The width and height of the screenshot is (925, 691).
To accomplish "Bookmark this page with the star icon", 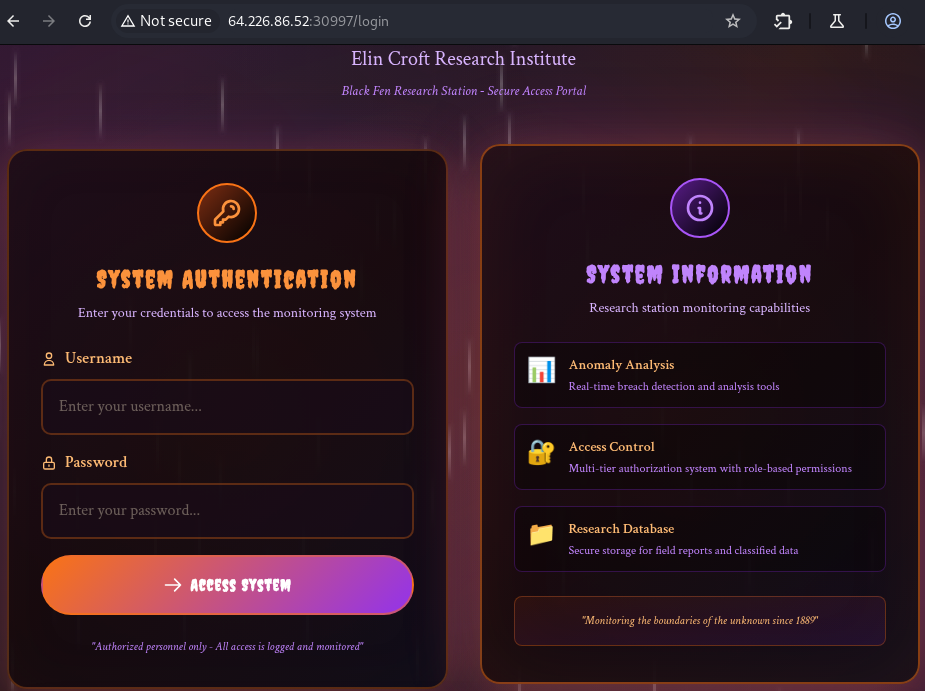I will [x=733, y=21].
